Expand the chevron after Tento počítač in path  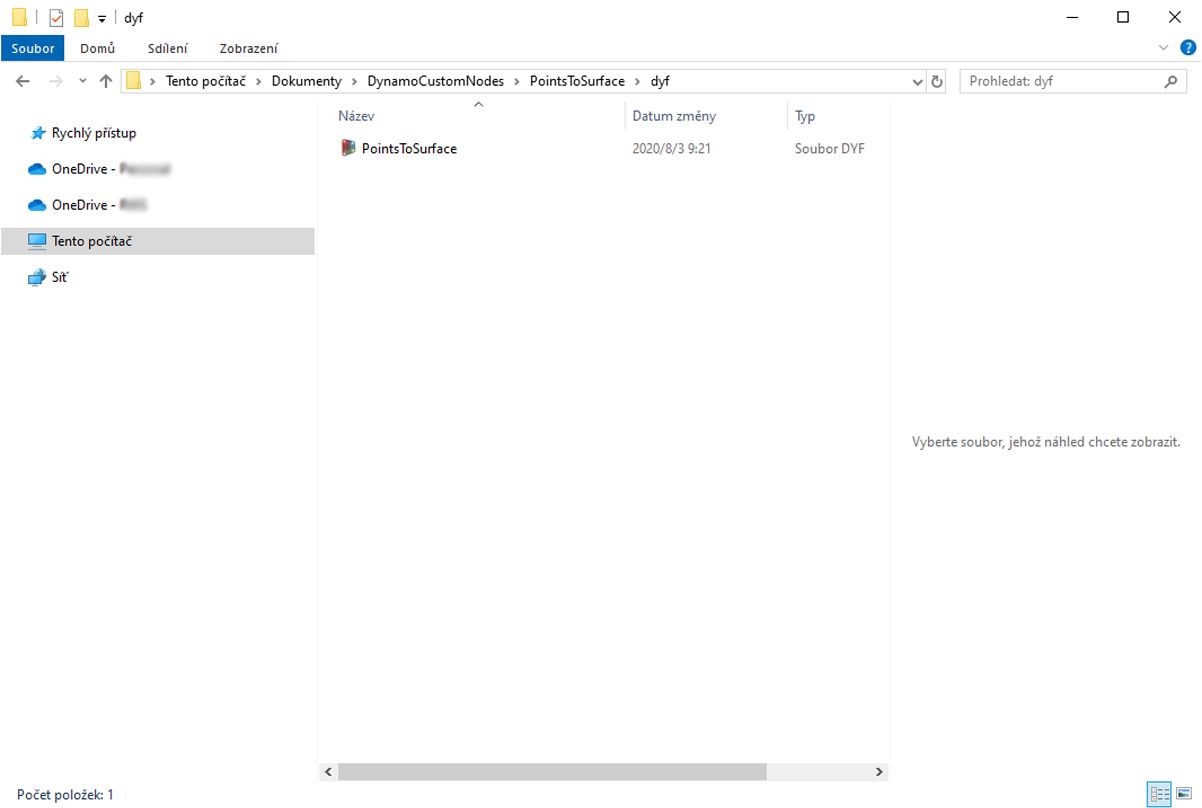258,82
